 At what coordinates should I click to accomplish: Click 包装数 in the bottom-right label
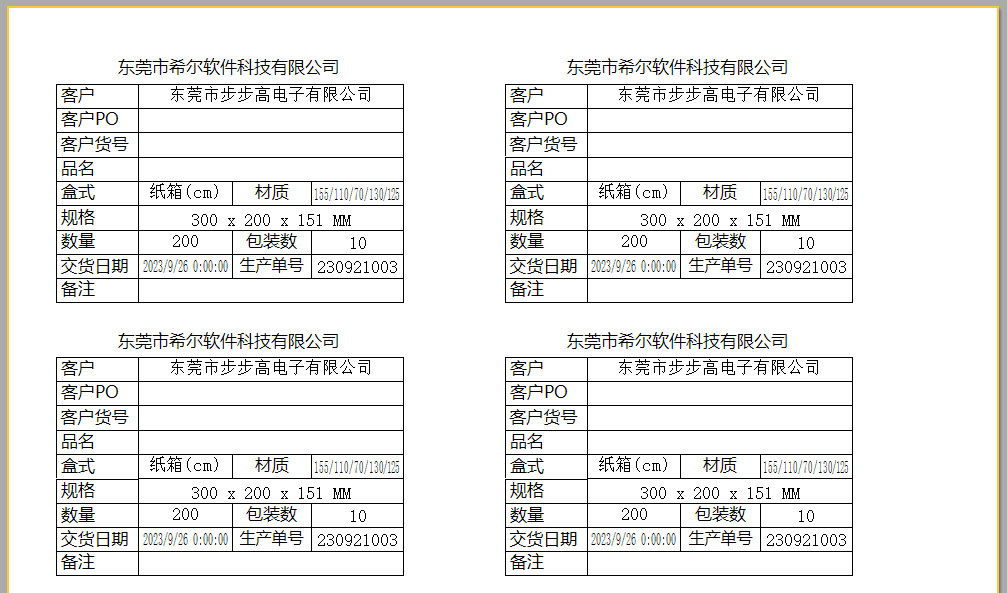pyautogui.click(x=721, y=515)
